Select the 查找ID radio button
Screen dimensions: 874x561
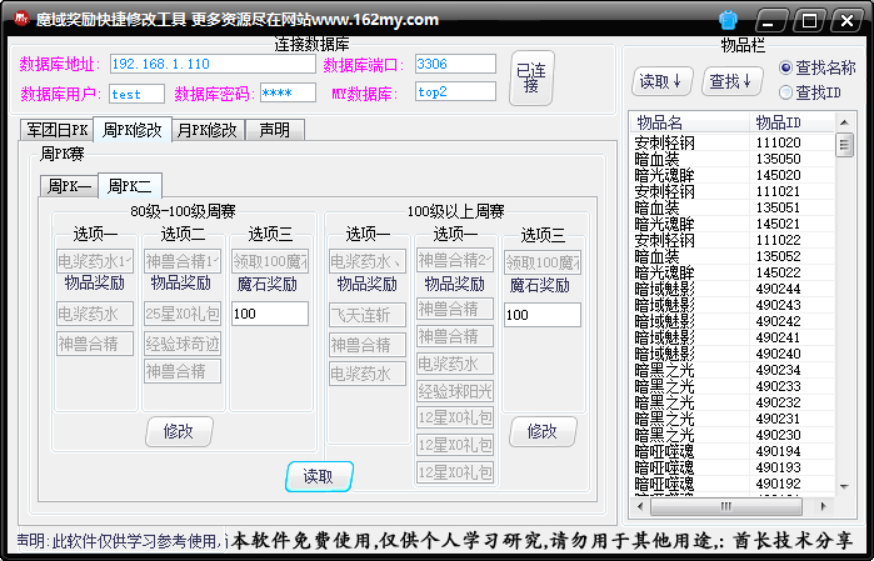(786, 93)
